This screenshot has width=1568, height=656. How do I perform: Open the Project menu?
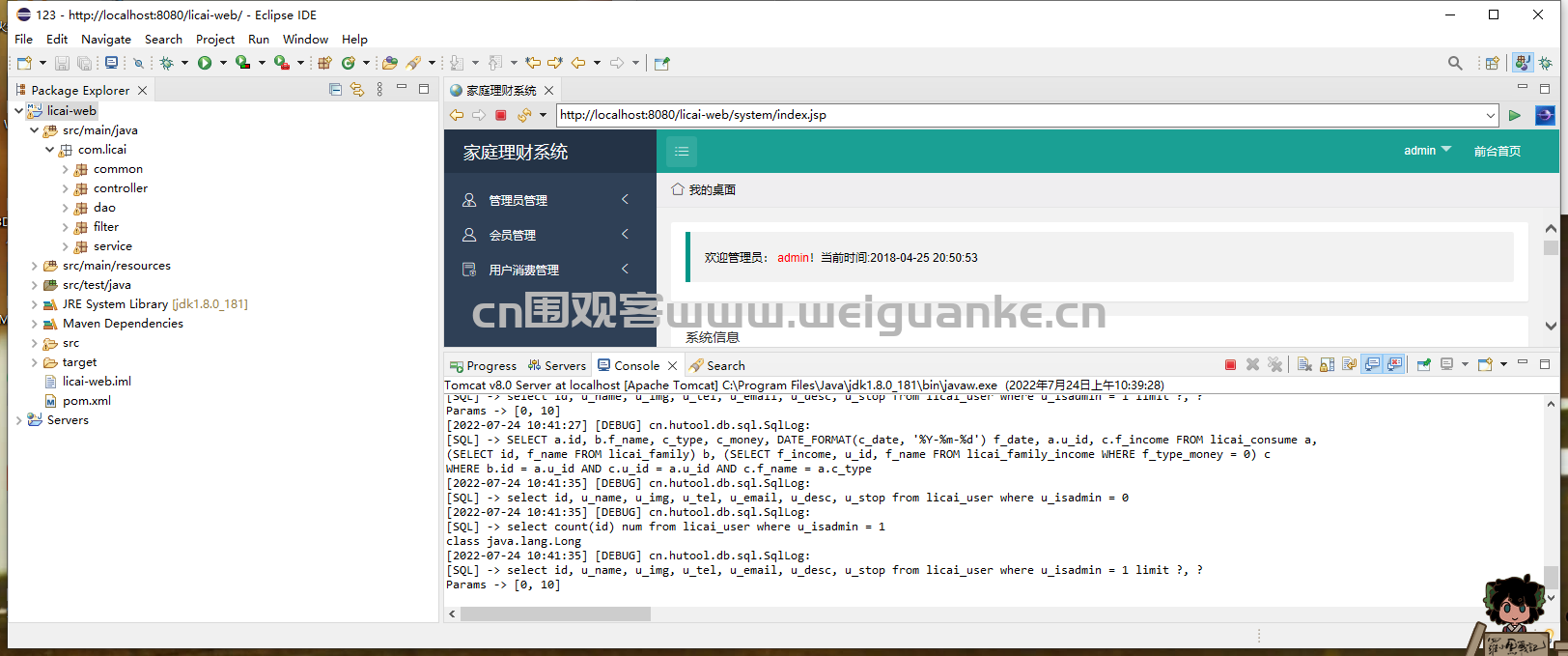tap(215, 40)
